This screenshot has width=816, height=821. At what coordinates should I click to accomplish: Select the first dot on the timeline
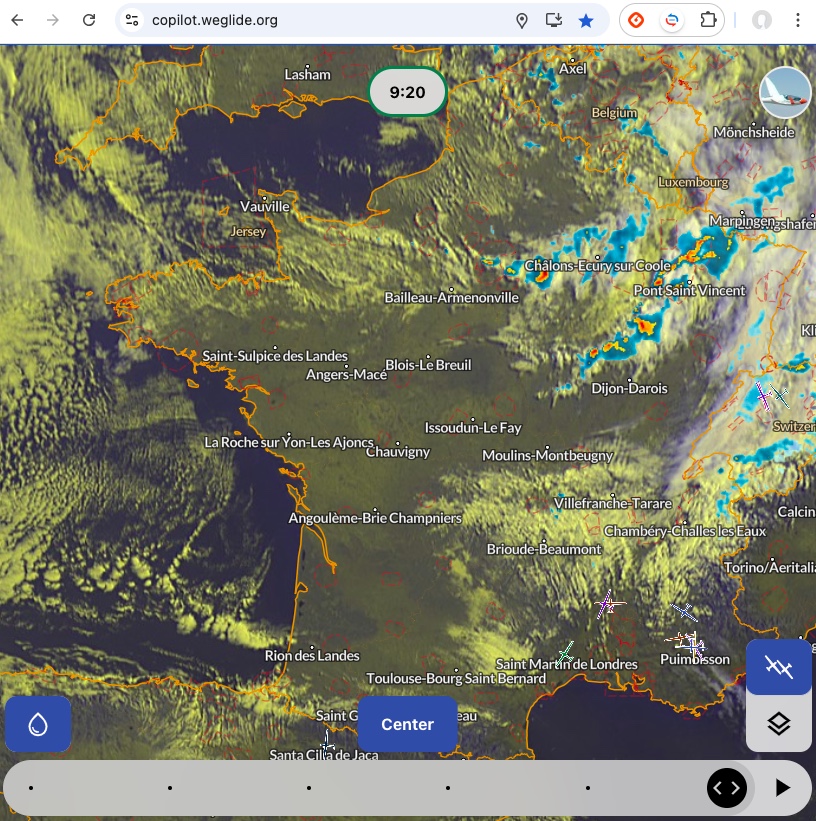tap(31, 788)
